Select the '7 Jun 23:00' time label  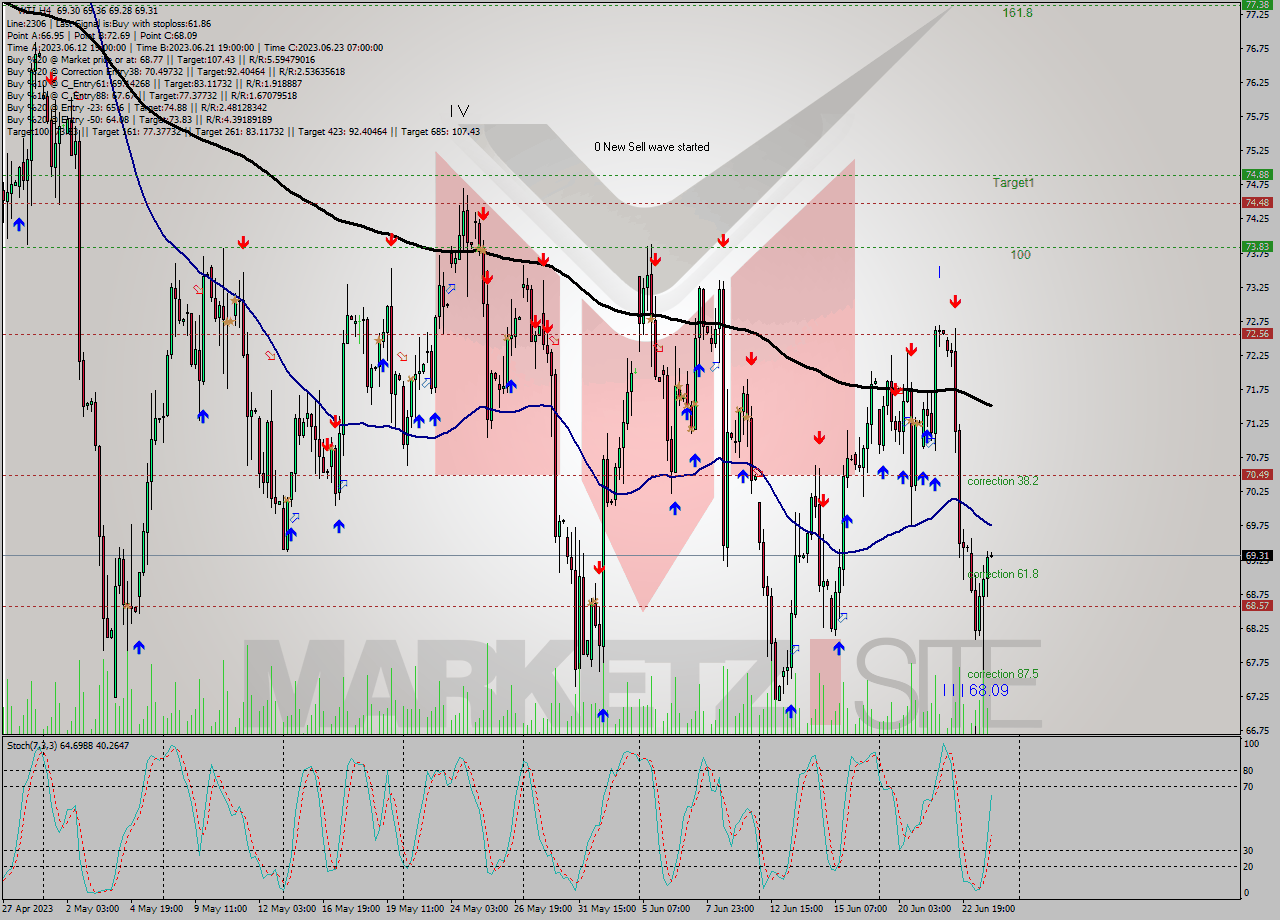[732, 909]
